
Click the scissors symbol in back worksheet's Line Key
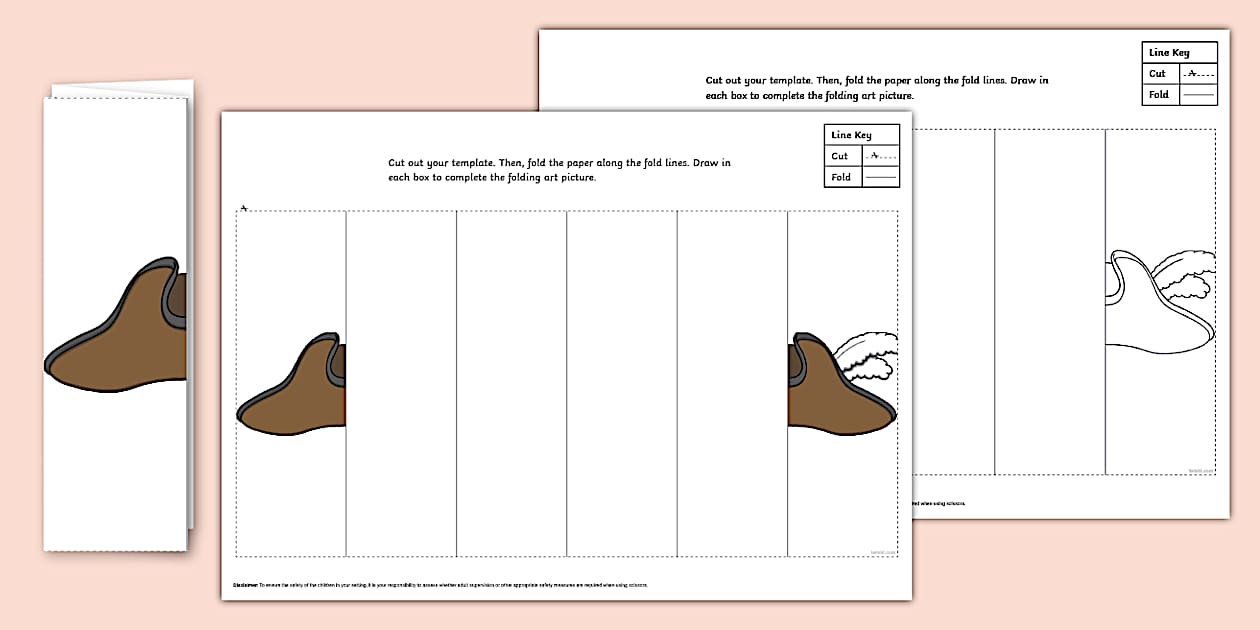tap(1193, 72)
